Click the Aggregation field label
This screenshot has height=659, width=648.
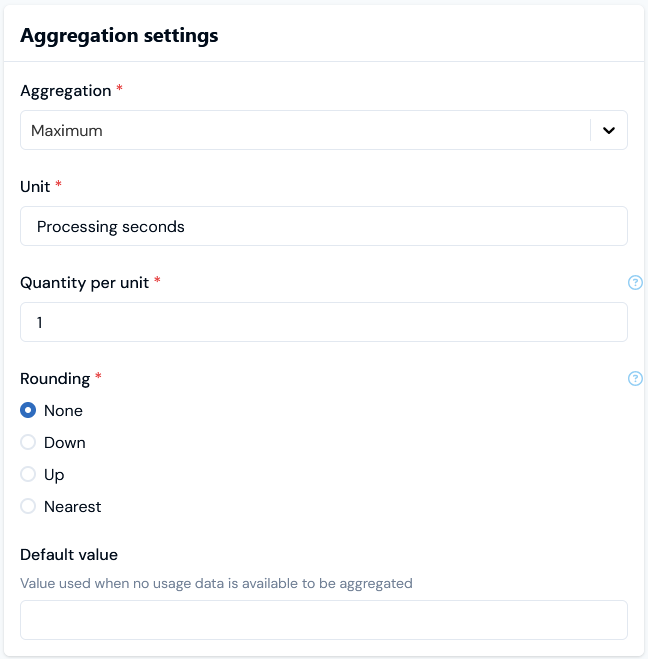[65, 91]
